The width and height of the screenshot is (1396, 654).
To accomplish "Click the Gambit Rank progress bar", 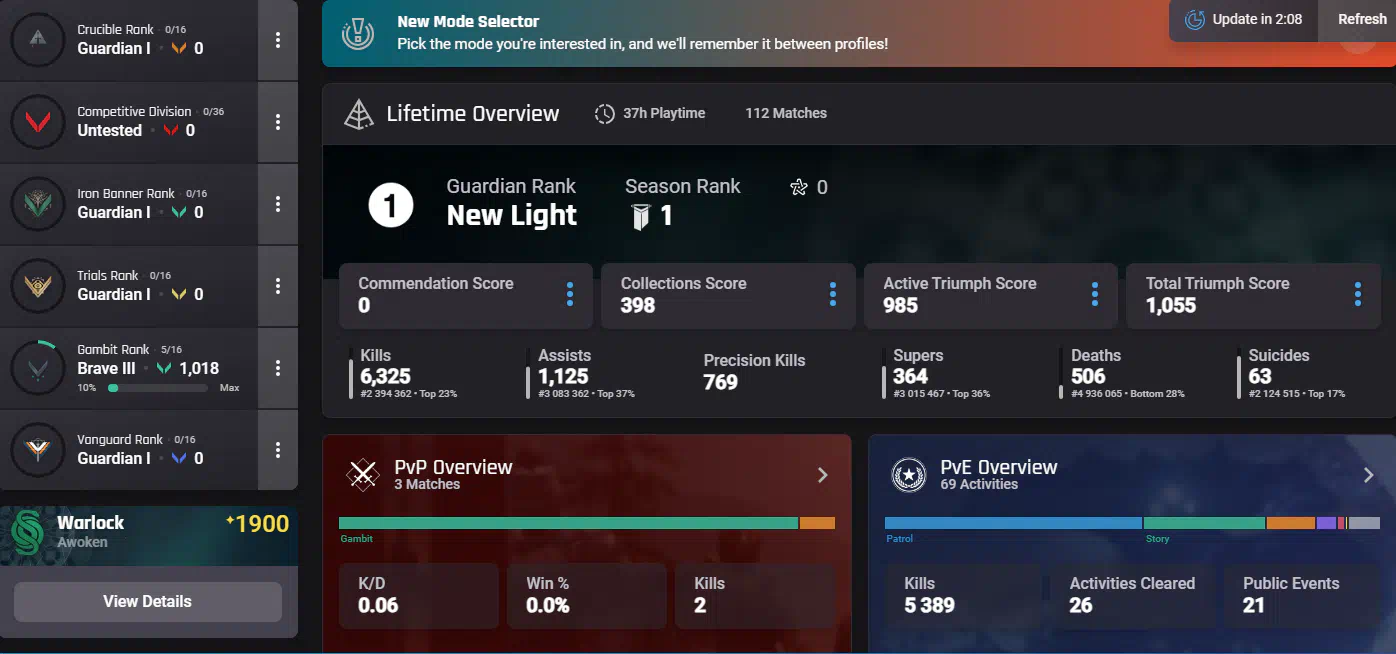I will [x=159, y=387].
